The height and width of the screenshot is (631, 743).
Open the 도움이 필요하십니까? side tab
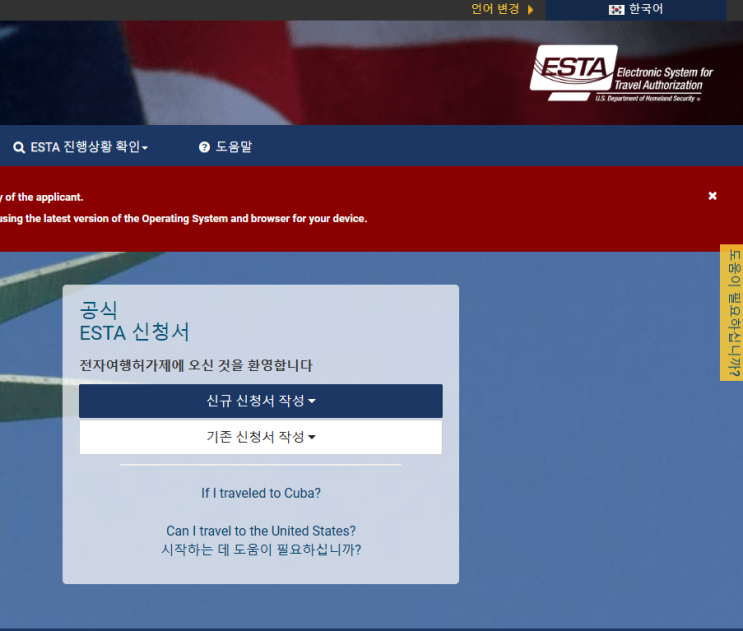(732, 313)
